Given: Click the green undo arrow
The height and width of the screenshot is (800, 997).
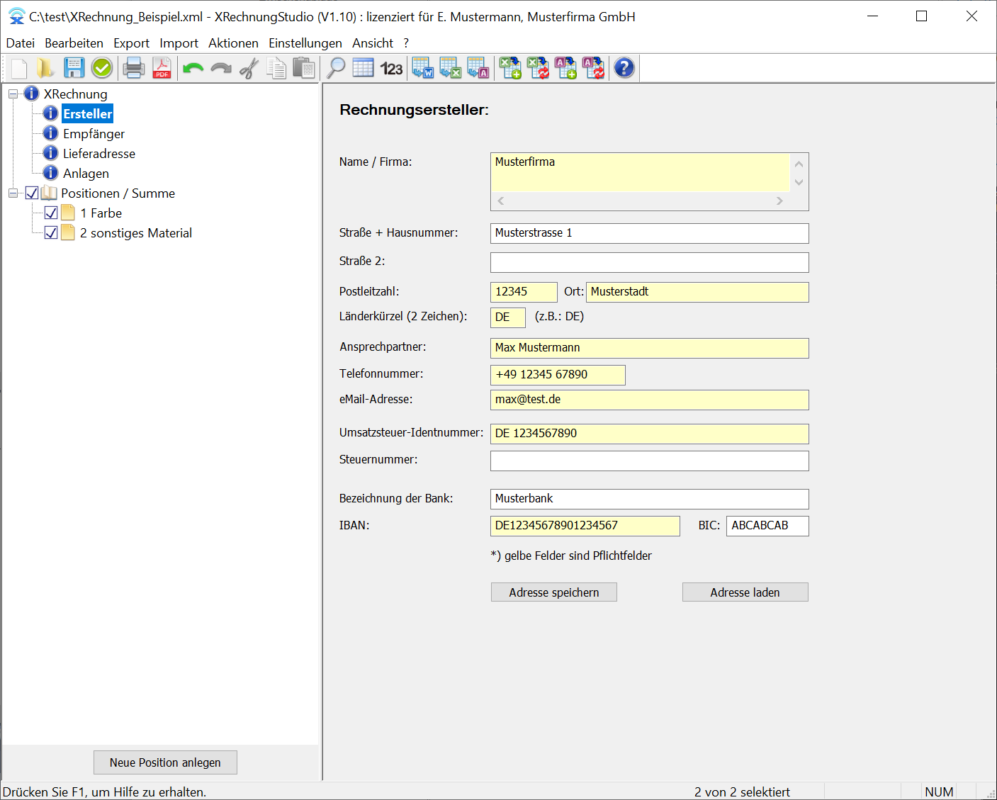Looking at the screenshot, I should [193, 68].
